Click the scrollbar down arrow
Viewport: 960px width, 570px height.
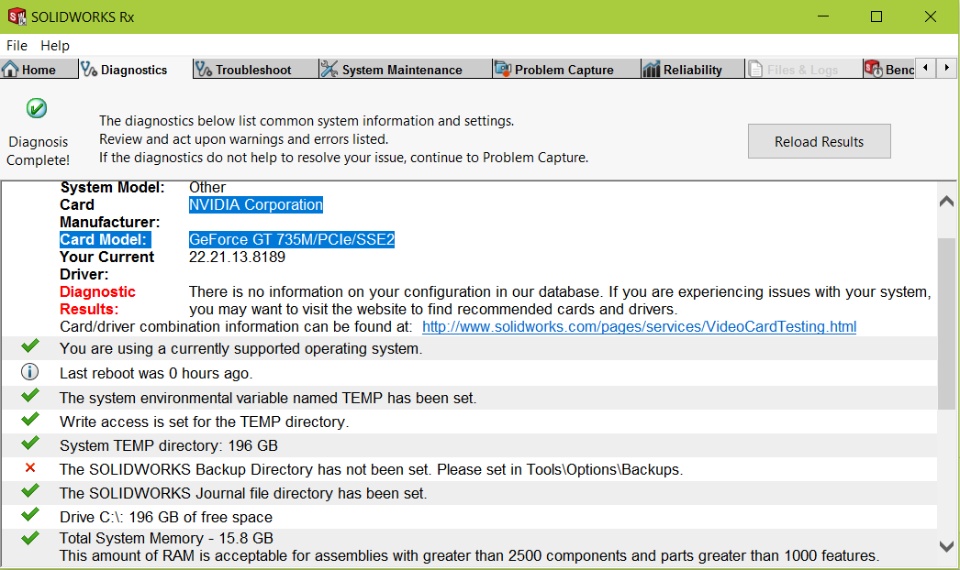tap(947, 546)
